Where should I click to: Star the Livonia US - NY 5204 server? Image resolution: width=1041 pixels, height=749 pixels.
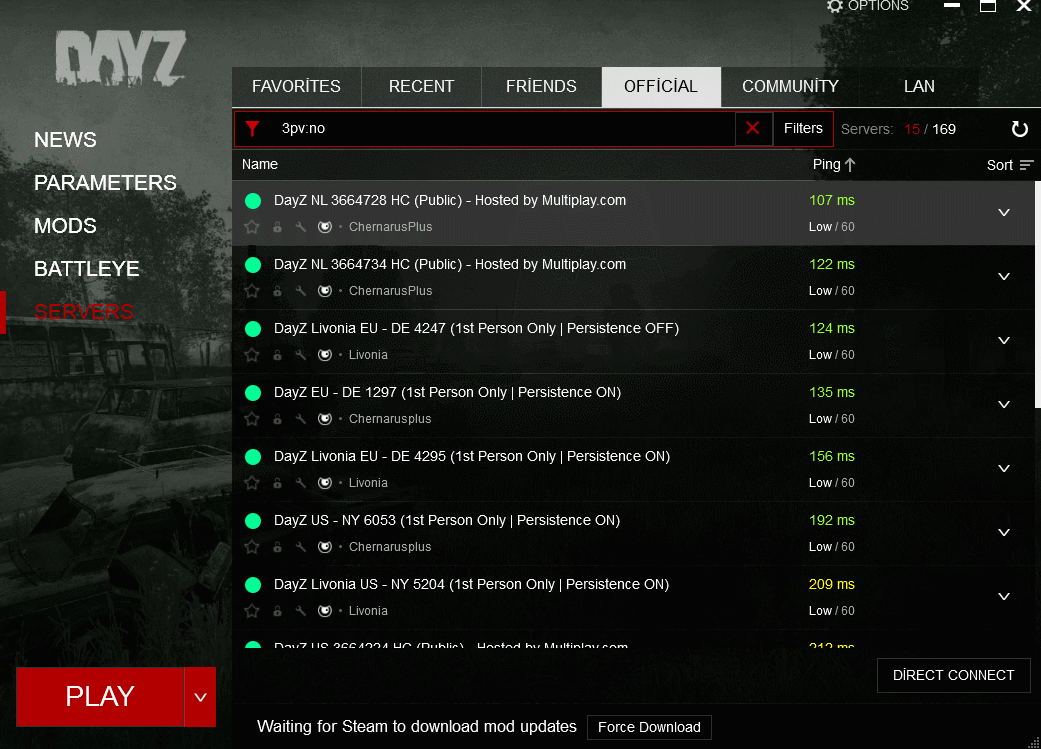pos(252,611)
